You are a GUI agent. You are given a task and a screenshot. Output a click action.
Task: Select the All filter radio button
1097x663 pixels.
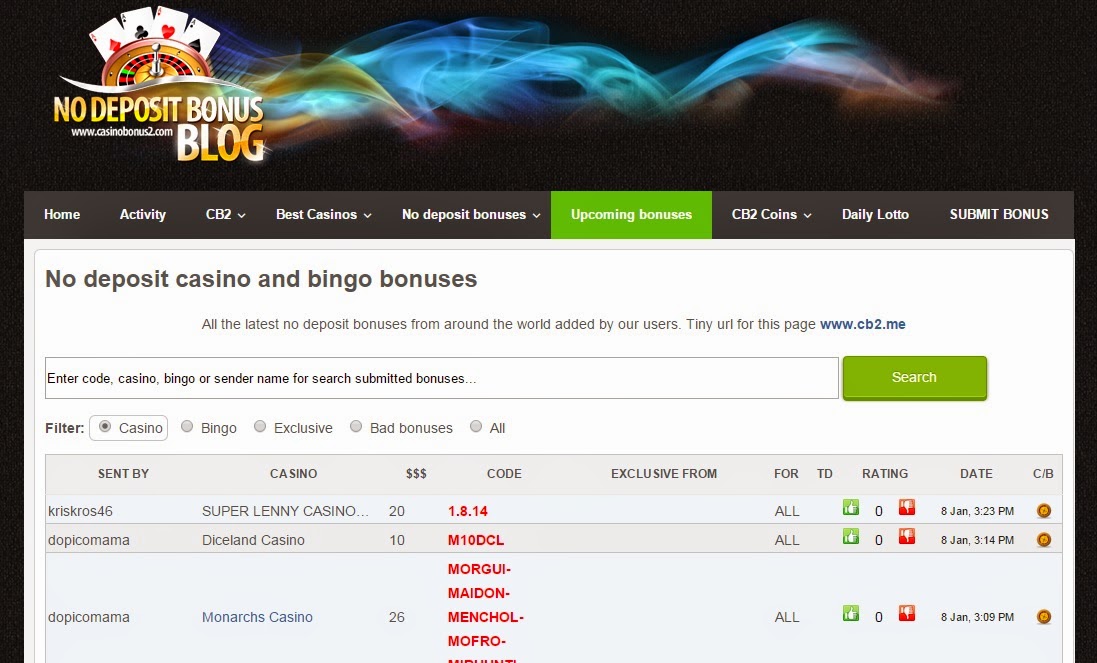click(476, 426)
